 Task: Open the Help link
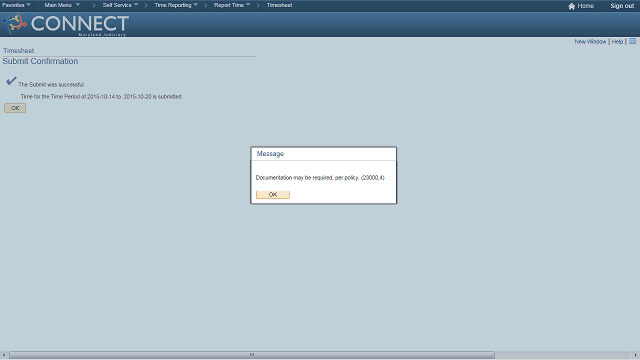tap(617, 42)
